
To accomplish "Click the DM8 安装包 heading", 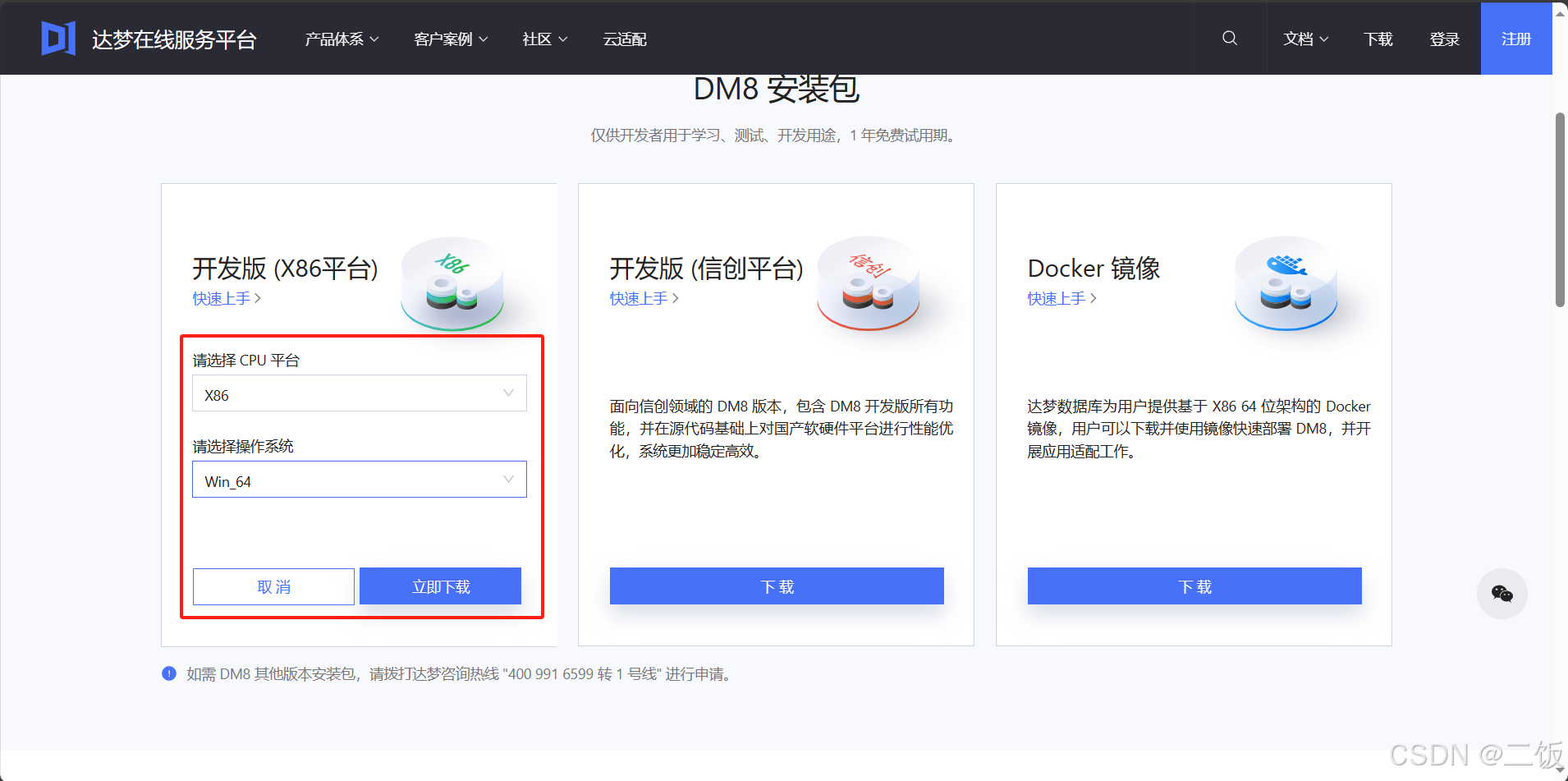I will click(x=777, y=89).
